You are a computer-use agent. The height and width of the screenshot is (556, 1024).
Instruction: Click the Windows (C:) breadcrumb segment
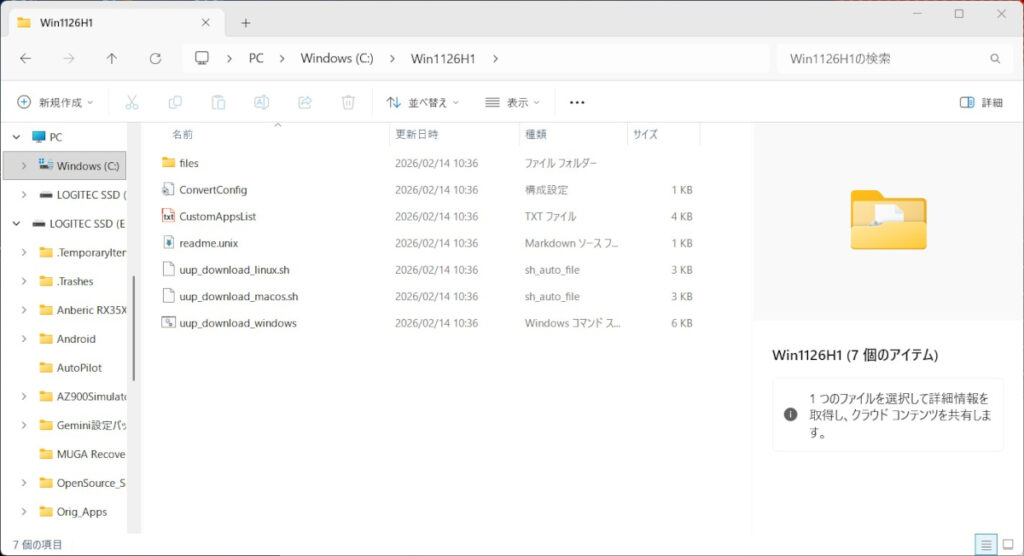(x=337, y=59)
